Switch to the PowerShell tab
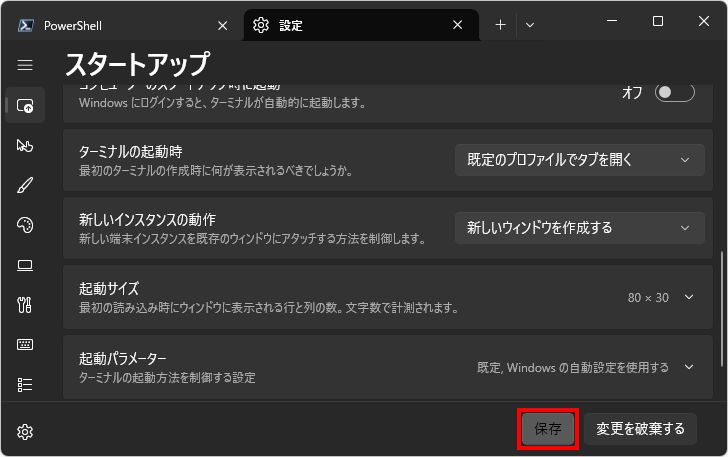The height and width of the screenshot is (457, 728). 122,26
